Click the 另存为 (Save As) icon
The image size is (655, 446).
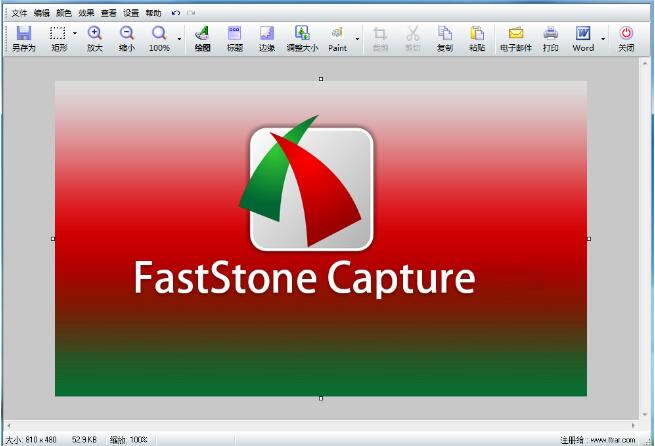[x=23, y=38]
